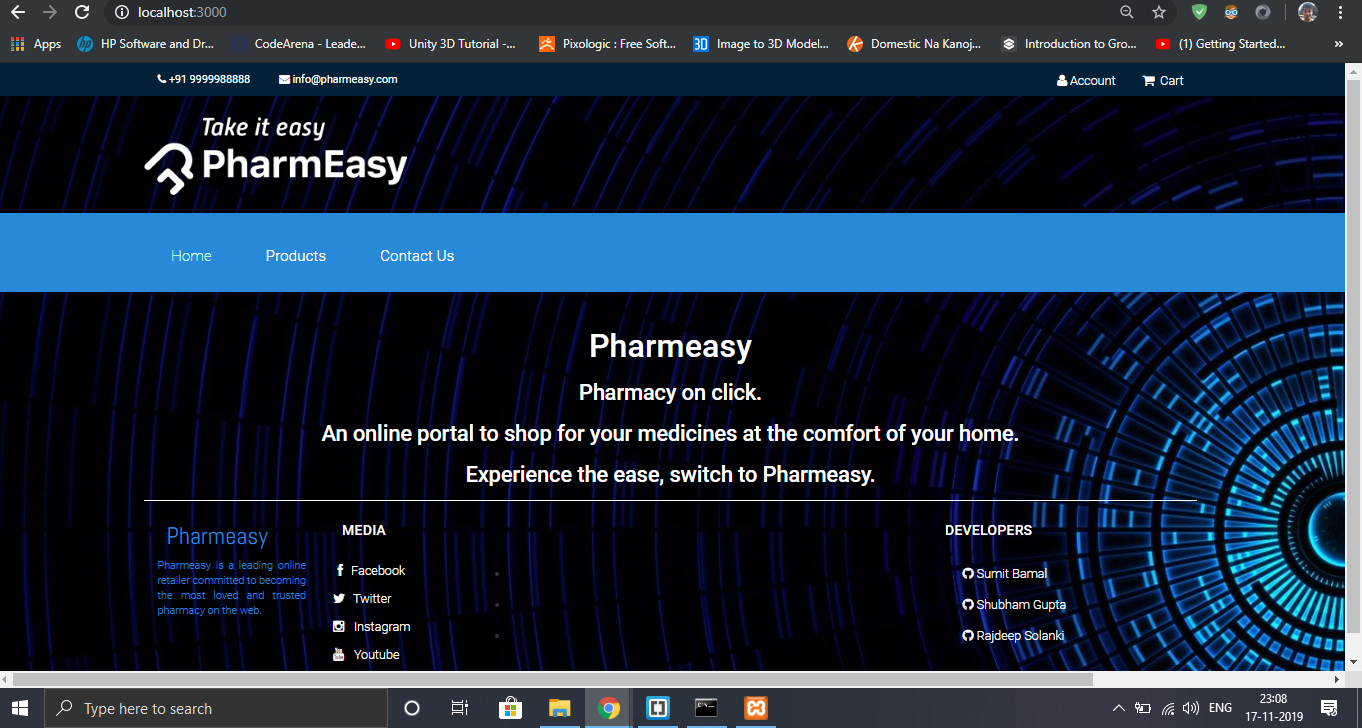Open the Account user icon link
This screenshot has width=1362, height=728.
coord(1086,80)
